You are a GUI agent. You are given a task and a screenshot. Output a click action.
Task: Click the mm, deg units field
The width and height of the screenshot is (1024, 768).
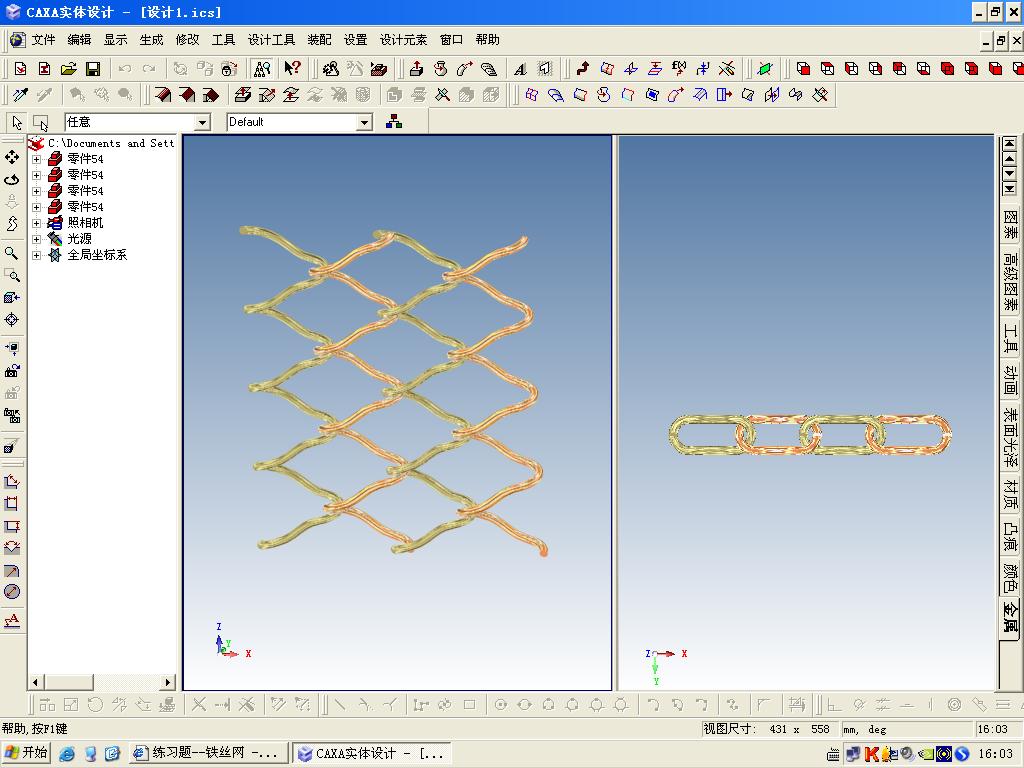tap(905, 729)
